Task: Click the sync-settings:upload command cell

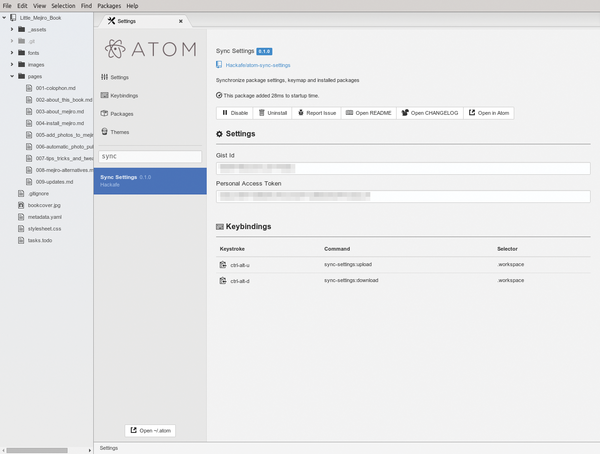Action: point(348,265)
